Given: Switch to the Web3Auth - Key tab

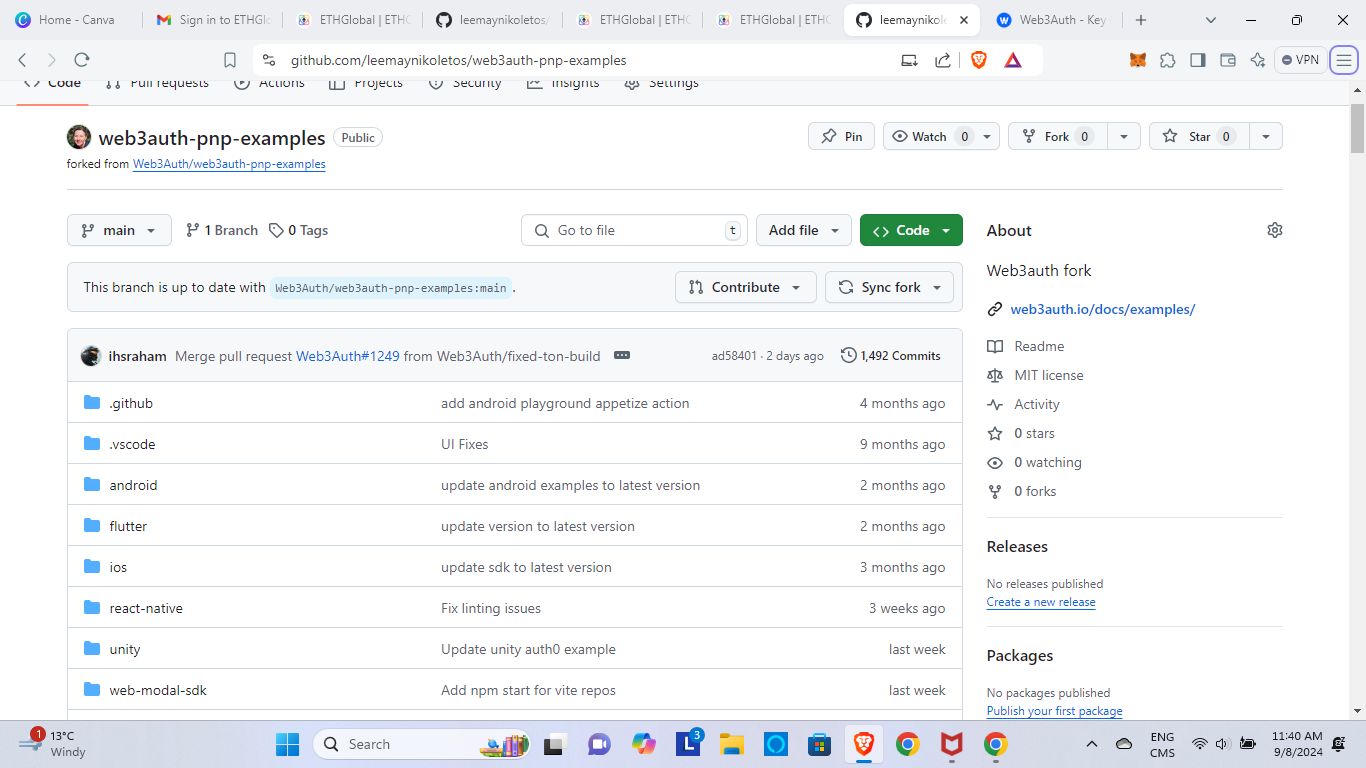Looking at the screenshot, I should point(1050,20).
